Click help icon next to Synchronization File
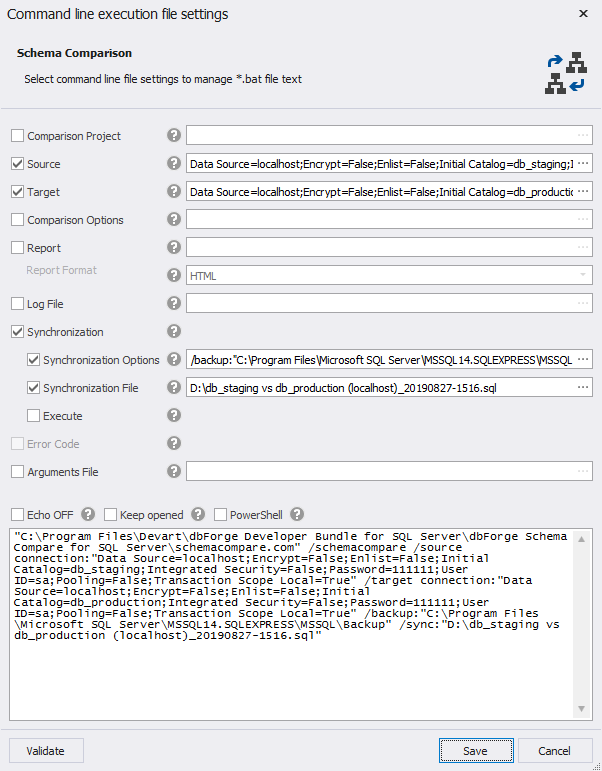602x771 pixels. coord(174,387)
